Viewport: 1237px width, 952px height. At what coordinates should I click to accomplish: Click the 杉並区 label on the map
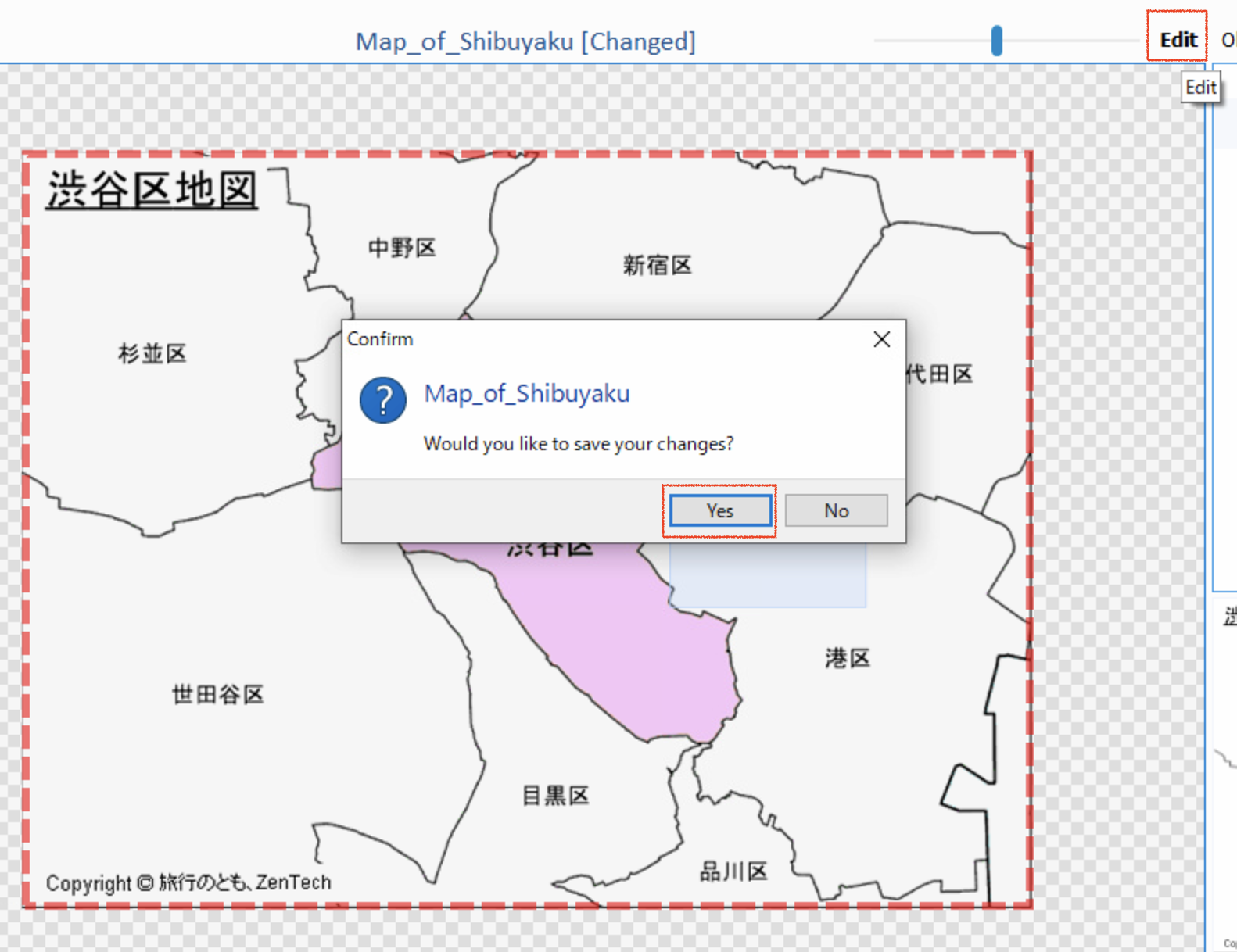coord(152,353)
